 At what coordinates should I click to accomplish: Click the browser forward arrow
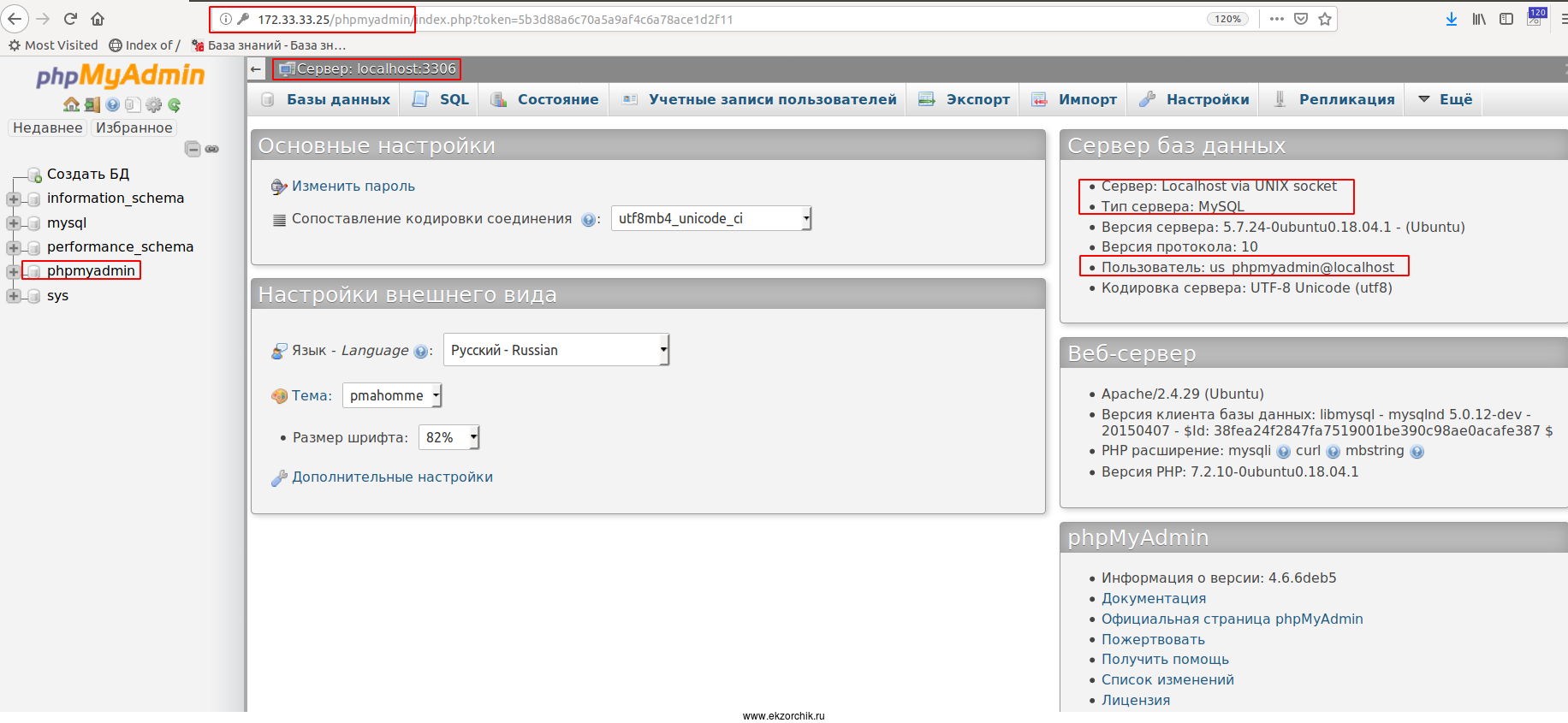[43, 19]
